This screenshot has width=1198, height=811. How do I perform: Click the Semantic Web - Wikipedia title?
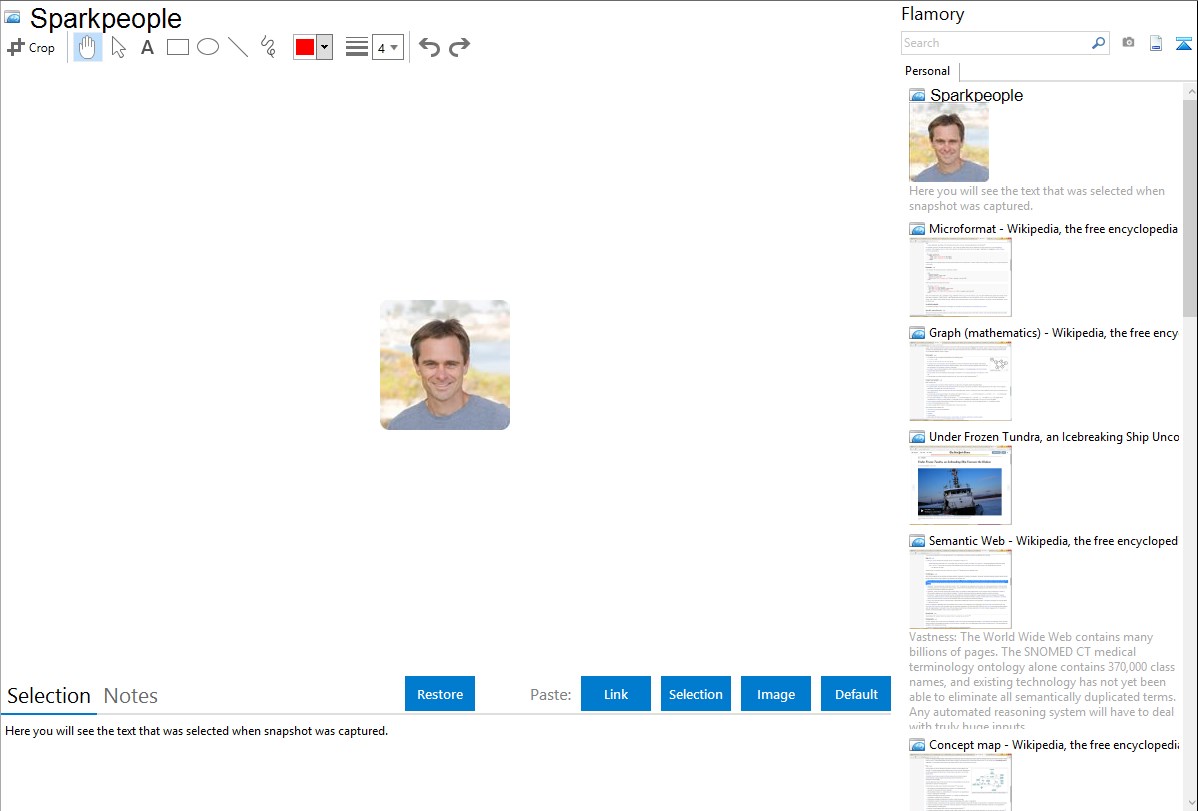1053,540
